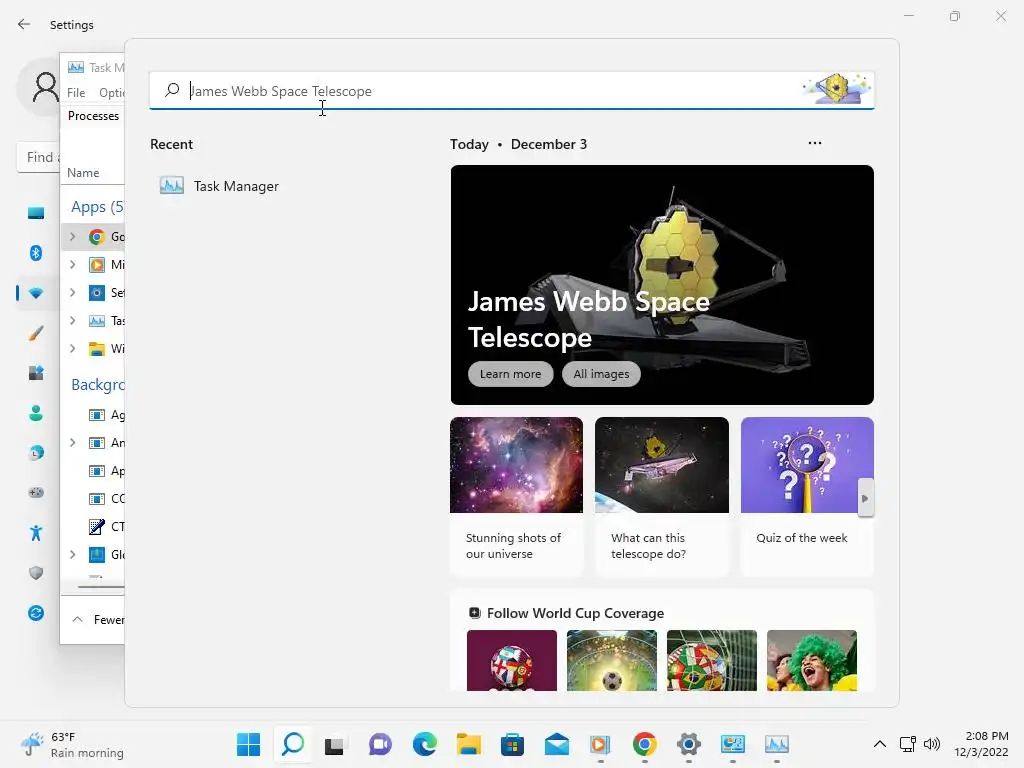
Task: Collapse Task Manager with Fewer details chevron
Action: (x=77, y=619)
